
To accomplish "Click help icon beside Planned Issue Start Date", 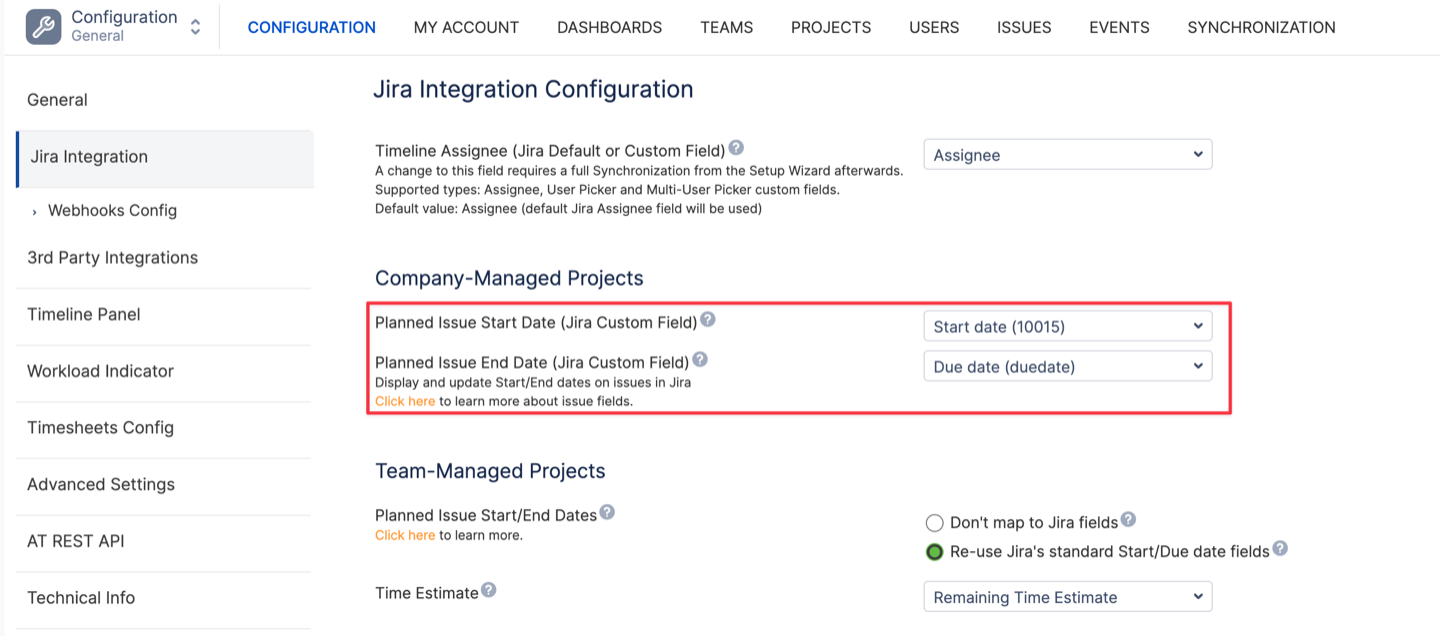I will (708, 320).
